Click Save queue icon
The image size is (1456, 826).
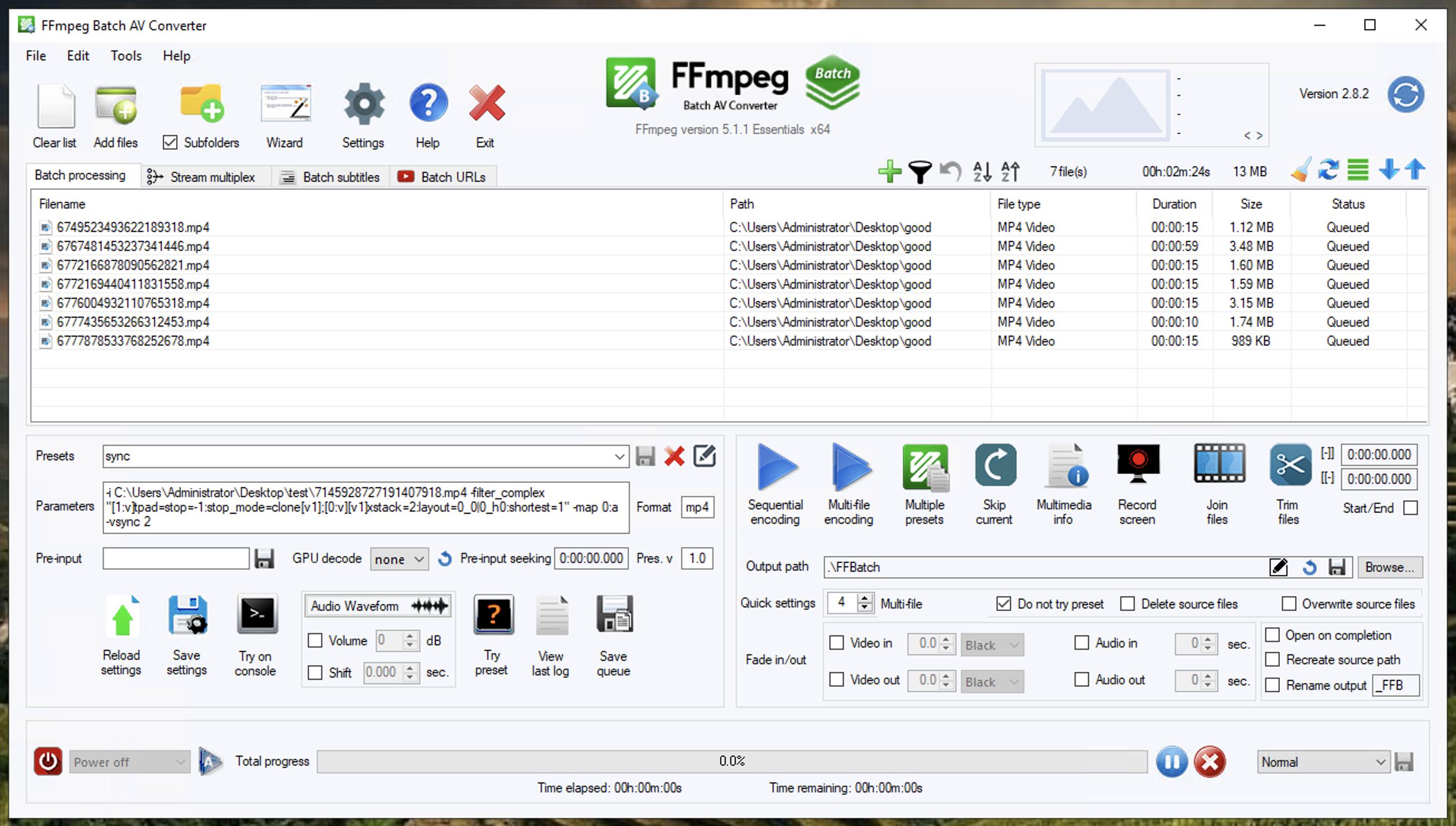[x=614, y=614]
